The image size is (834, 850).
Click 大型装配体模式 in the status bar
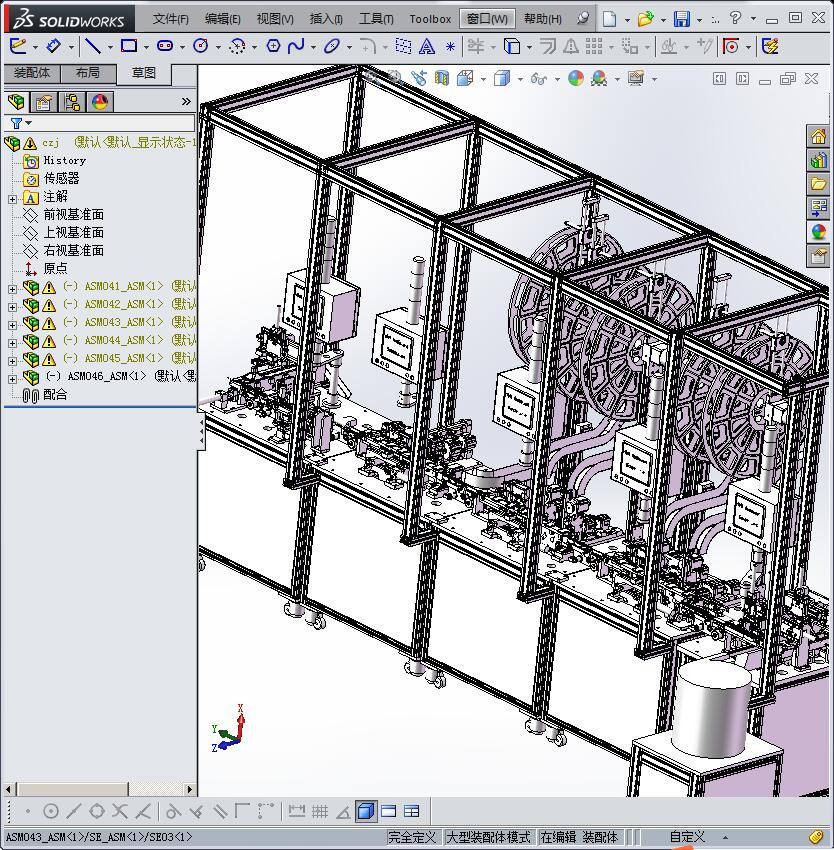click(487, 837)
